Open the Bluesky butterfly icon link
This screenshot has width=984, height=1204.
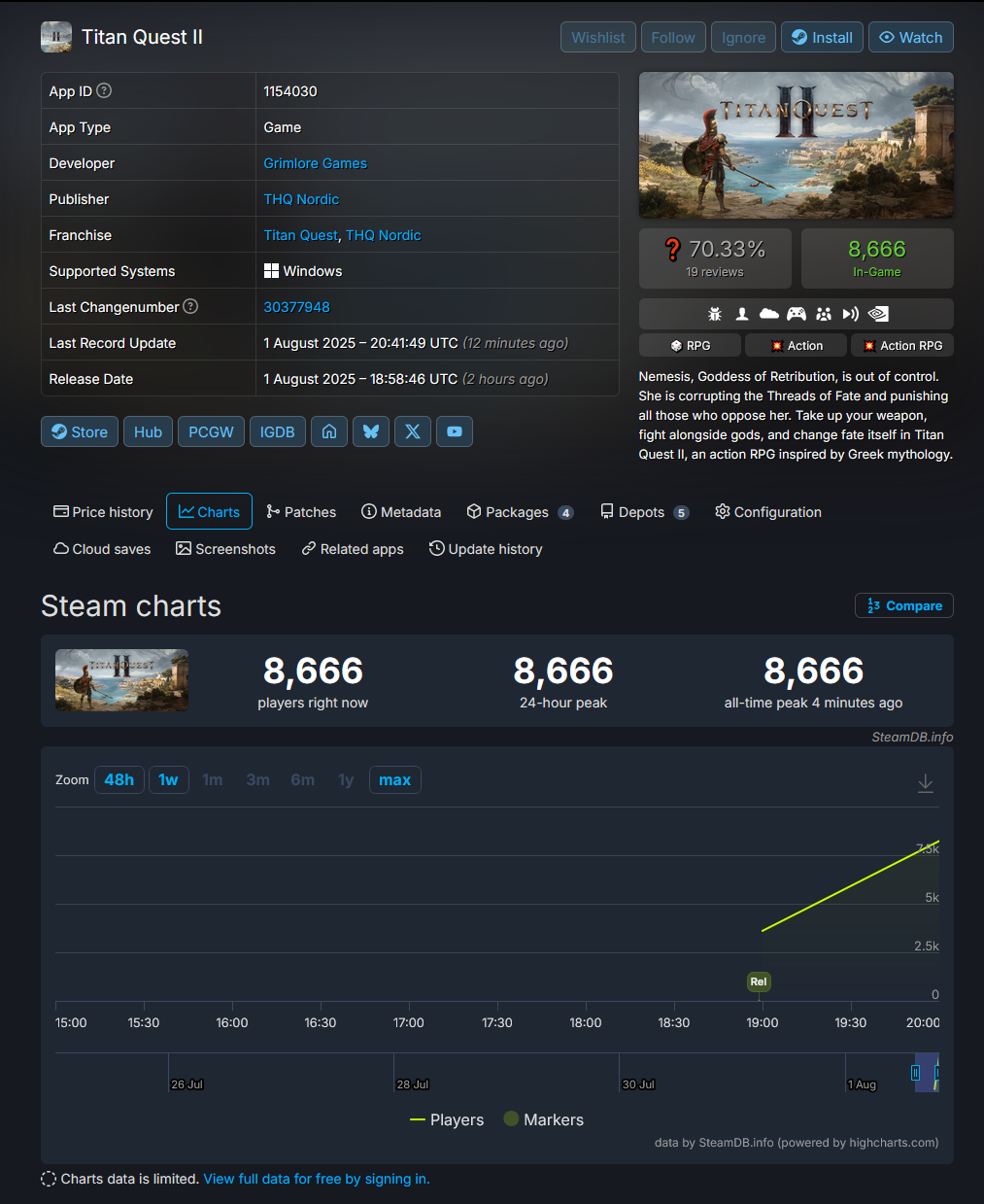point(371,431)
